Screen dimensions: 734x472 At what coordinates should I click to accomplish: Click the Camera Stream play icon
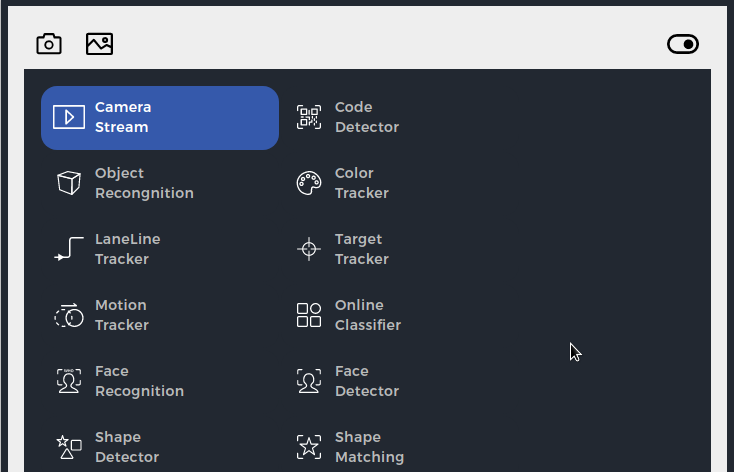coord(69,117)
